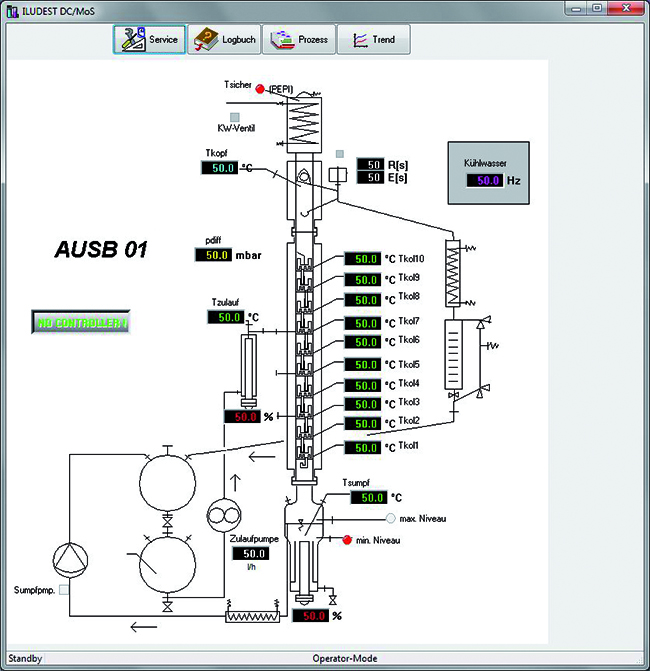The height and width of the screenshot is (671, 650).
Task: Click the Sumpfpumpe pump symbol
Action: 71,560
